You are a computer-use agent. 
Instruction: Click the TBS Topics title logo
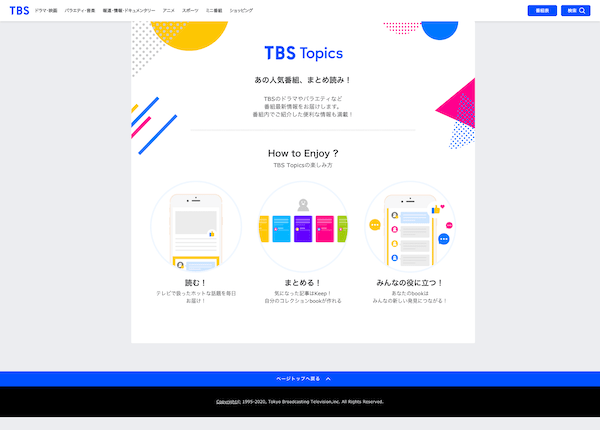pyautogui.click(x=303, y=53)
